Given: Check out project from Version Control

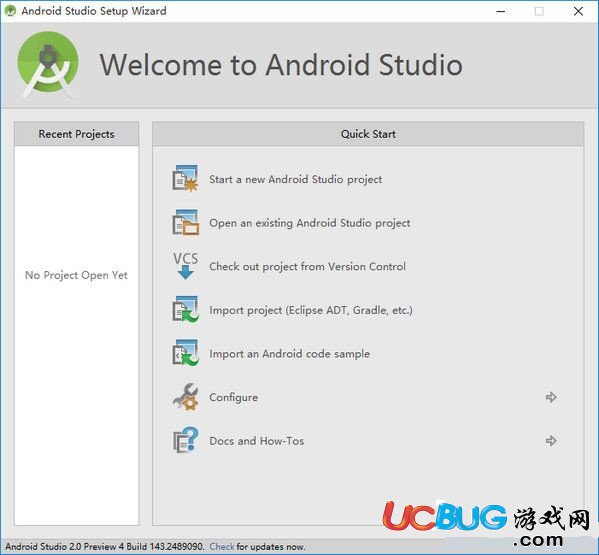Looking at the screenshot, I should (x=308, y=266).
